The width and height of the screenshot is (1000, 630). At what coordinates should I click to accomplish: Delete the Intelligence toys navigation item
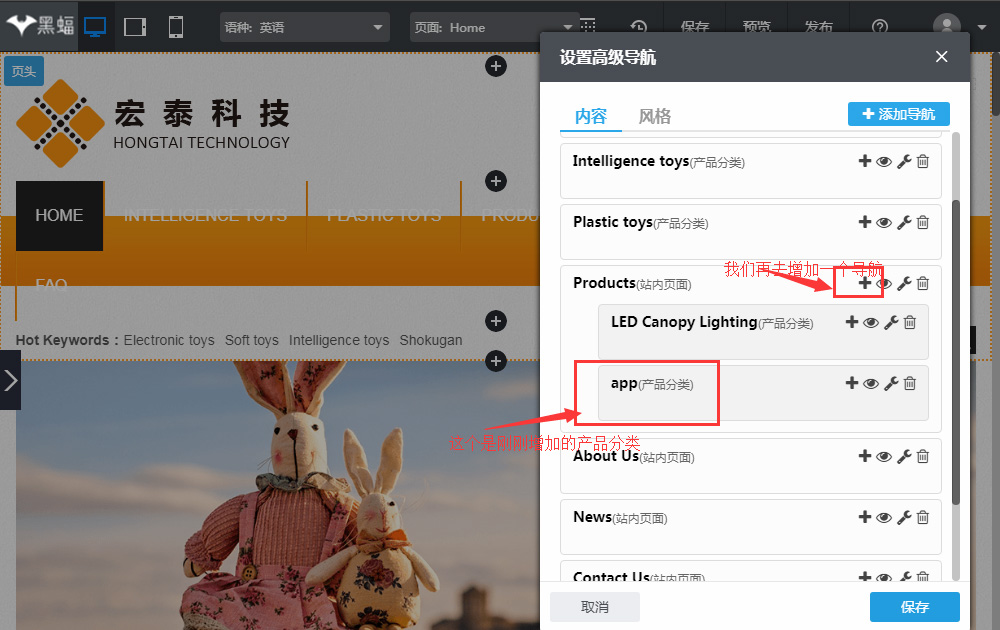coord(923,161)
